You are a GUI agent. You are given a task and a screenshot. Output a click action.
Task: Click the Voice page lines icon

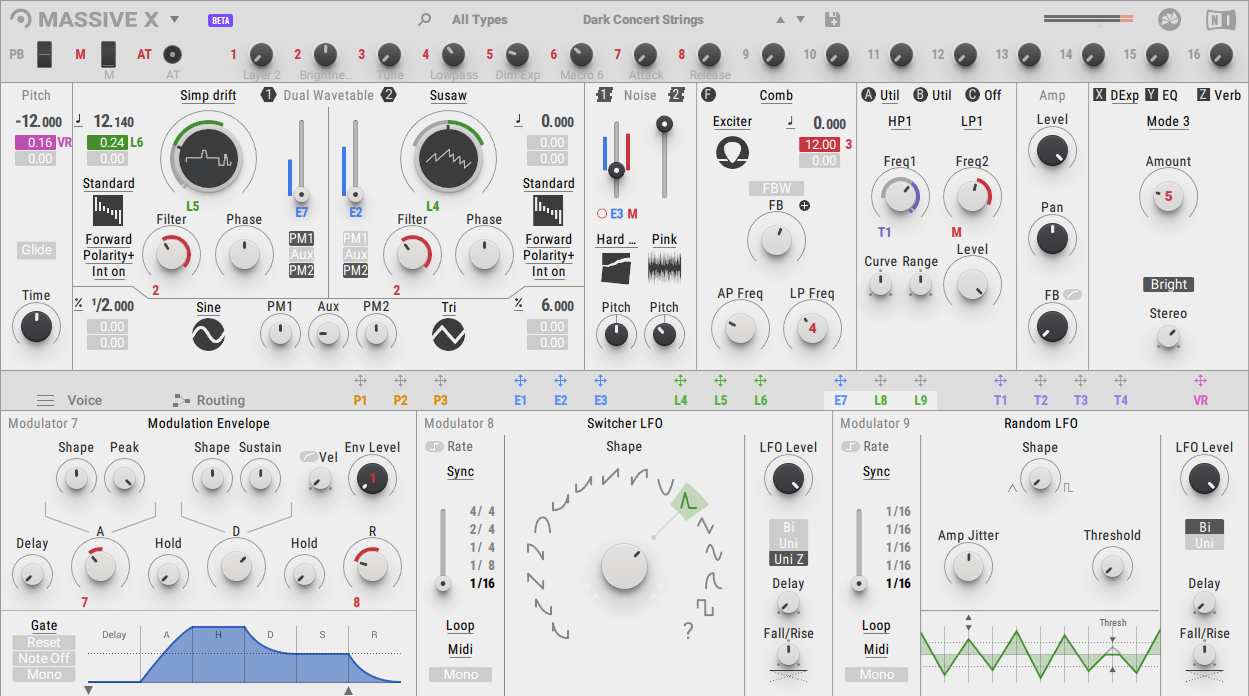[45, 400]
